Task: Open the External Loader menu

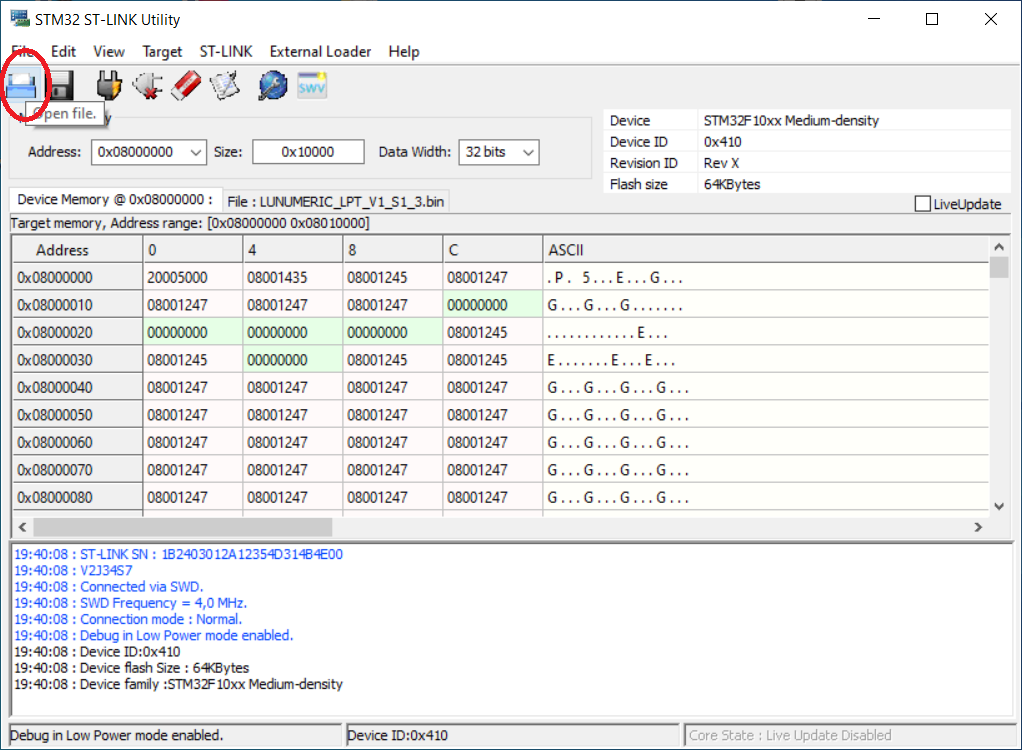Action: click(320, 51)
